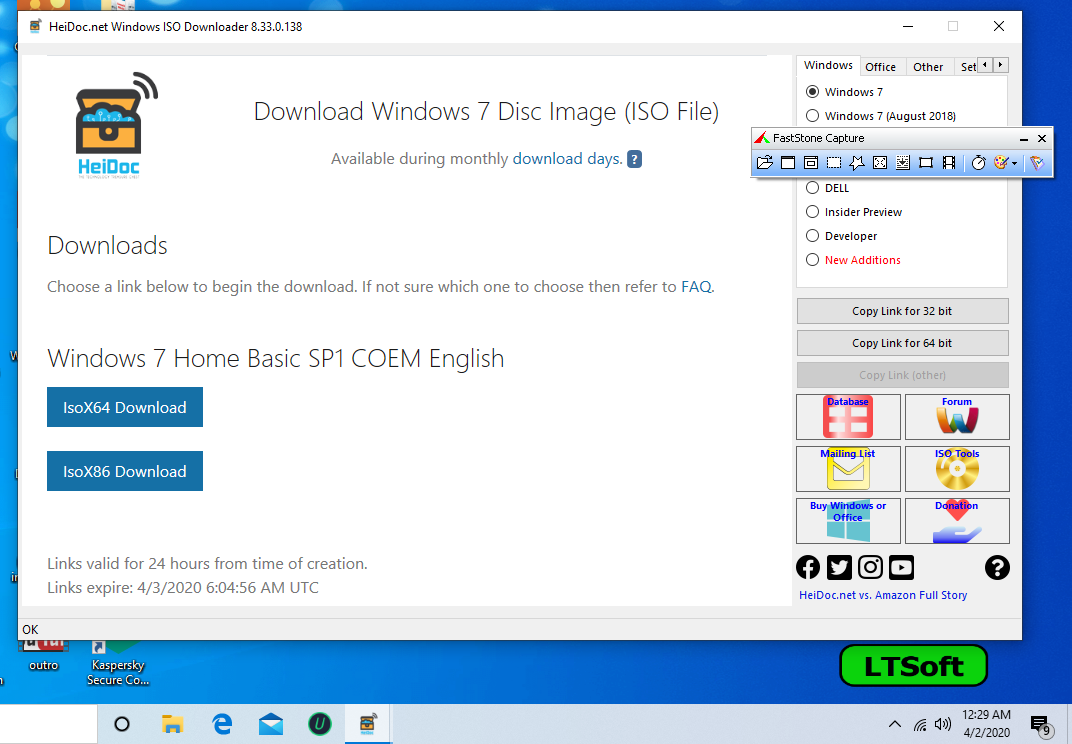The width and height of the screenshot is (1072, 744).
Task: Select the Windows 7 radio button
Action: tap(812, 92)
